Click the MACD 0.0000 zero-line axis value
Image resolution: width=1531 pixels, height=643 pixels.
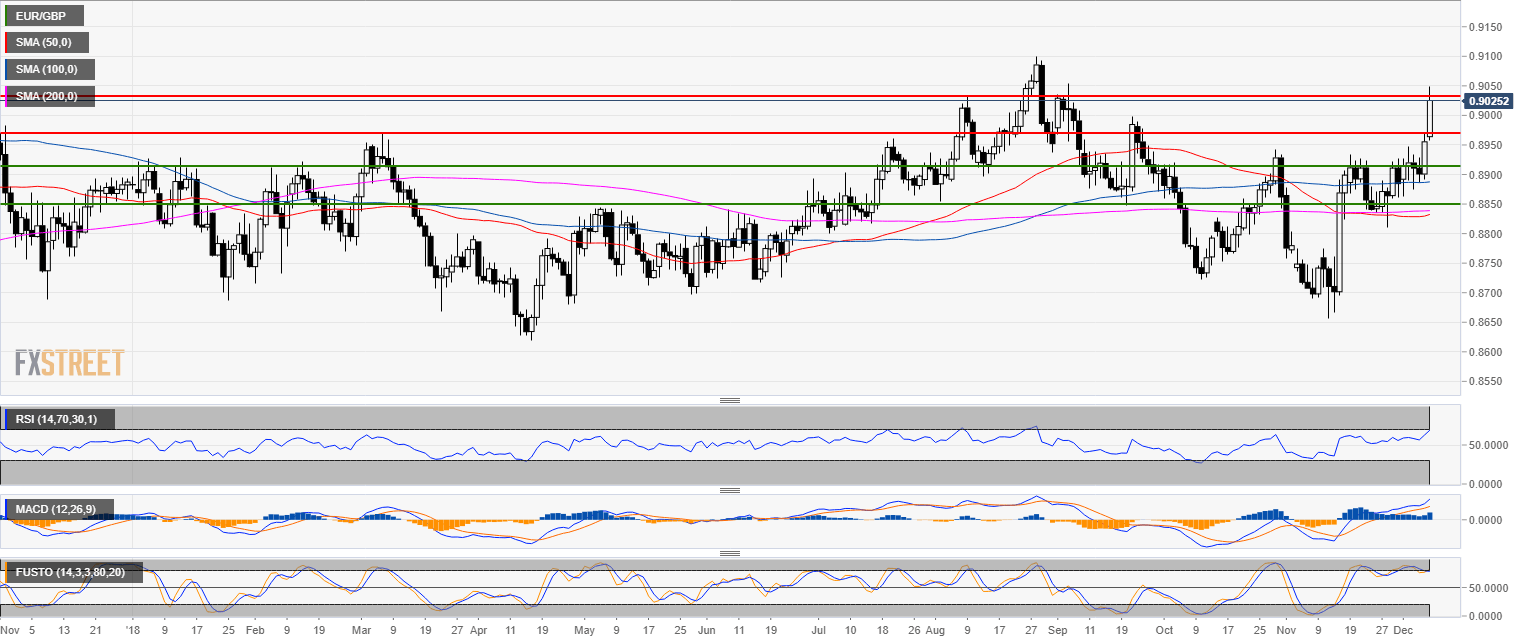[1488, 520]
